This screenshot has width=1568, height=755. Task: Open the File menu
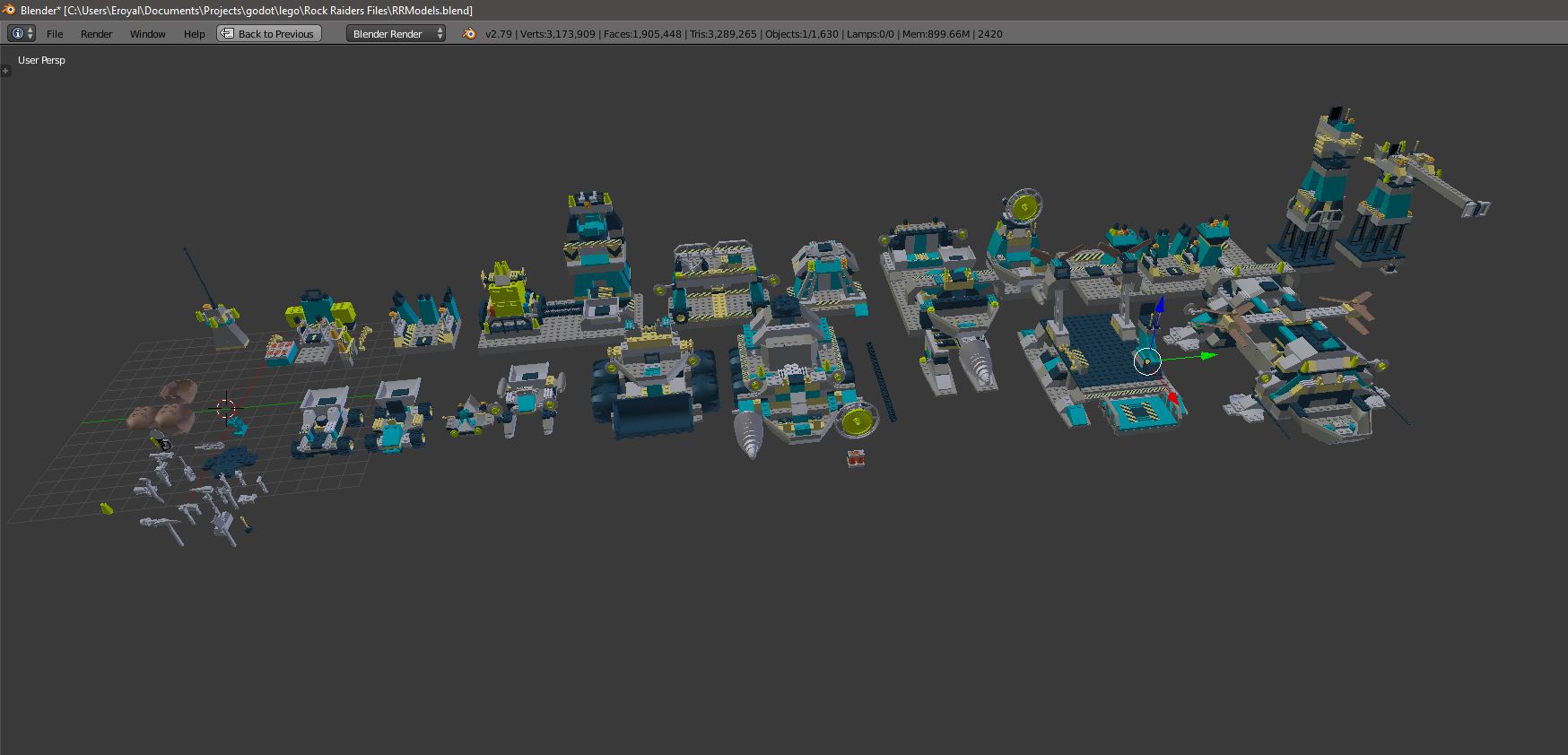point(55,34)
